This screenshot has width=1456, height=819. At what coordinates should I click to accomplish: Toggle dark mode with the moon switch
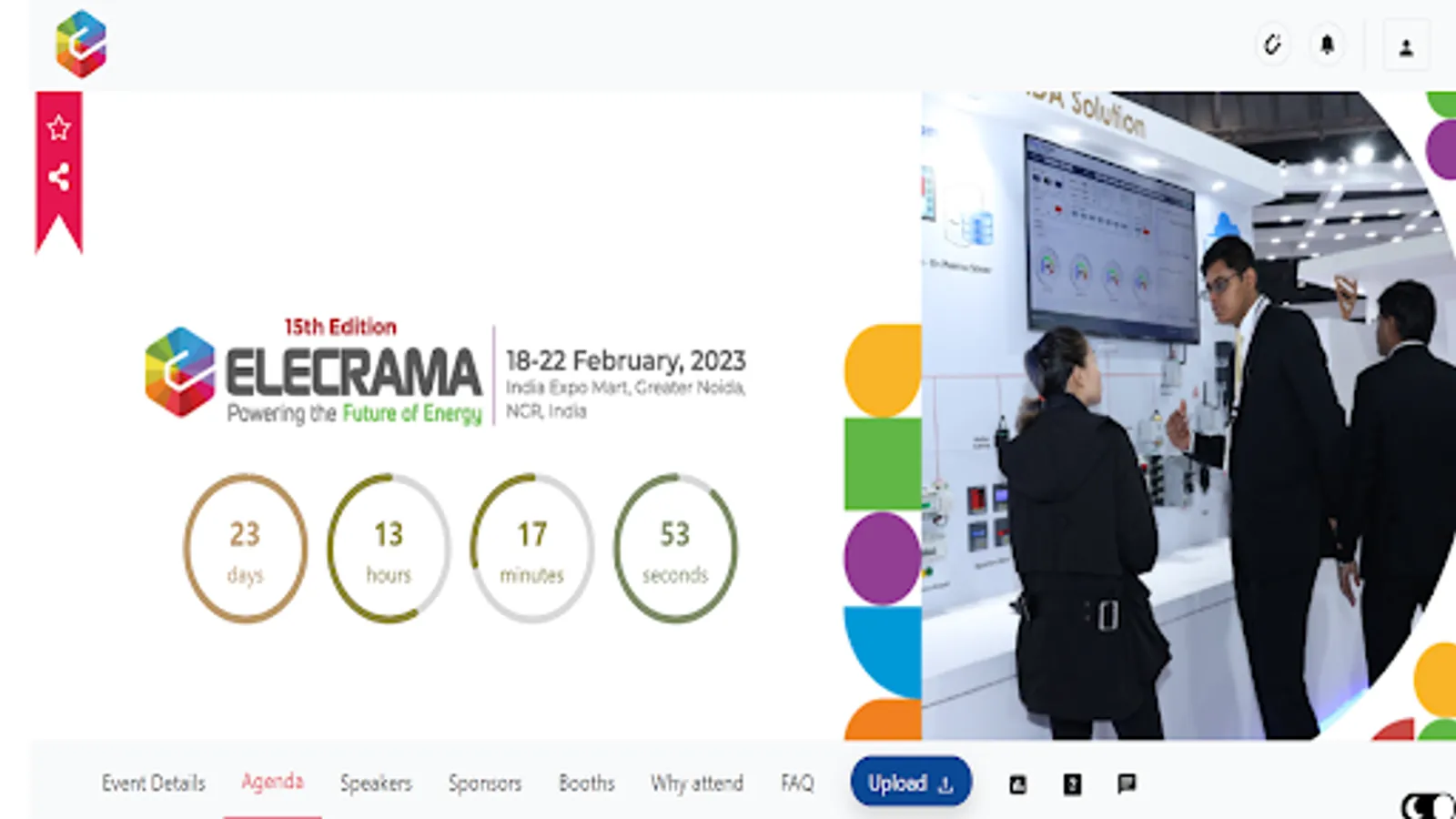(x=1428, y=806)
